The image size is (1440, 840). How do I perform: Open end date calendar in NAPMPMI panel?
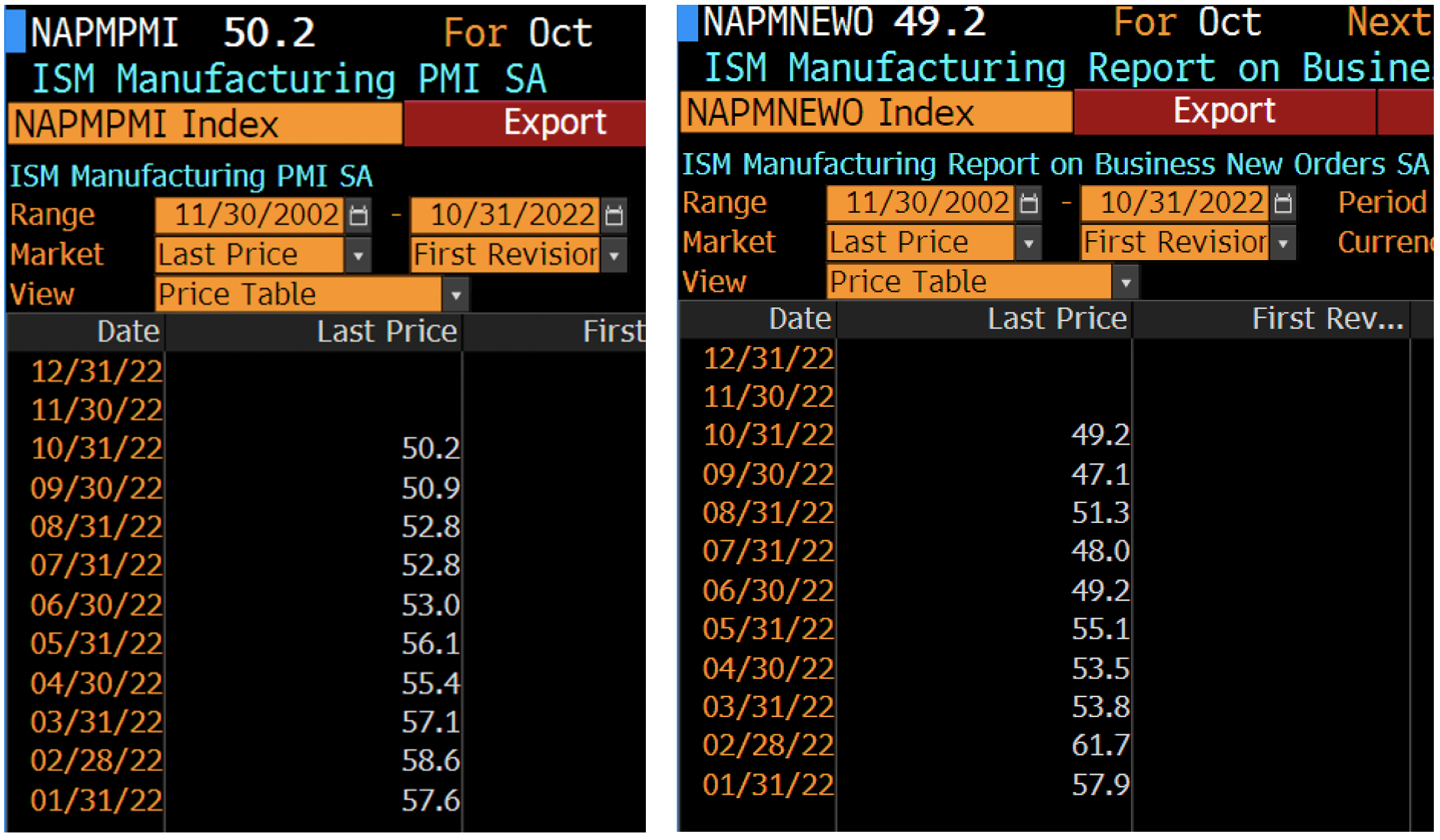[x=614, y=215]
